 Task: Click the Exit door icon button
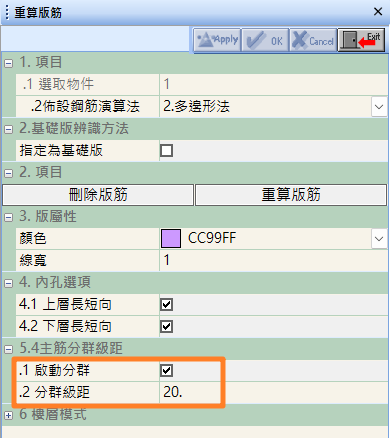361,40
